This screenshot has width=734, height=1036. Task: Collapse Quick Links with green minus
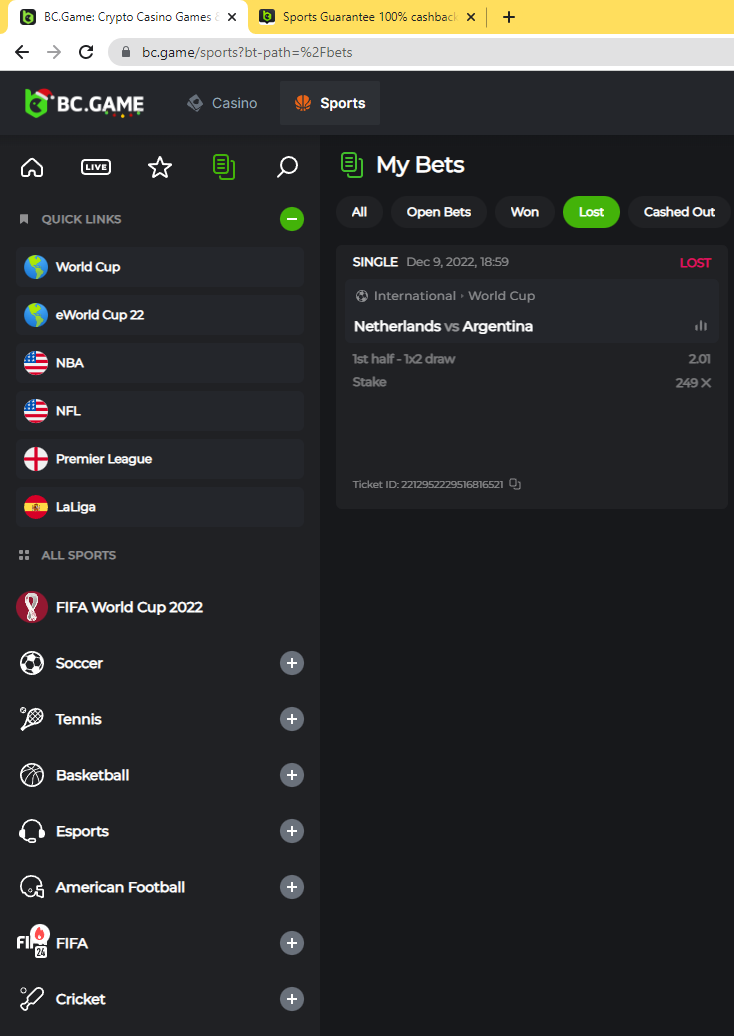tap(292, 219)
